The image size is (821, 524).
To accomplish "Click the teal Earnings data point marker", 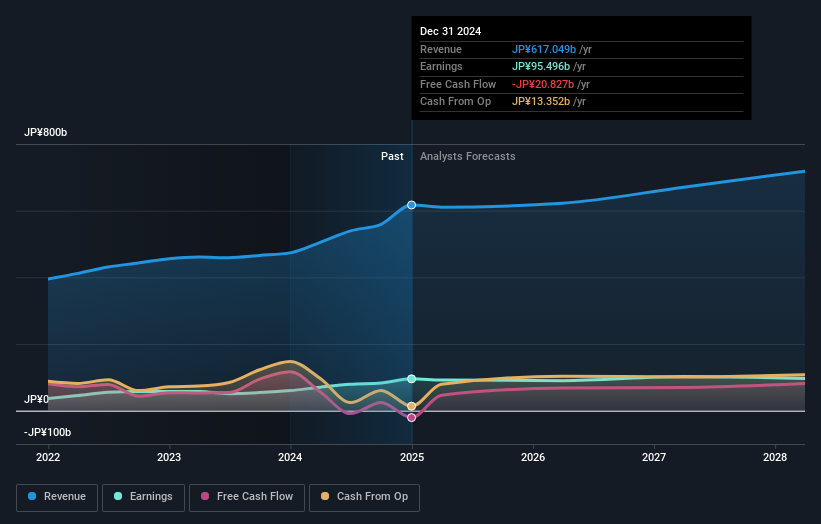I will (x=412, y=378).
